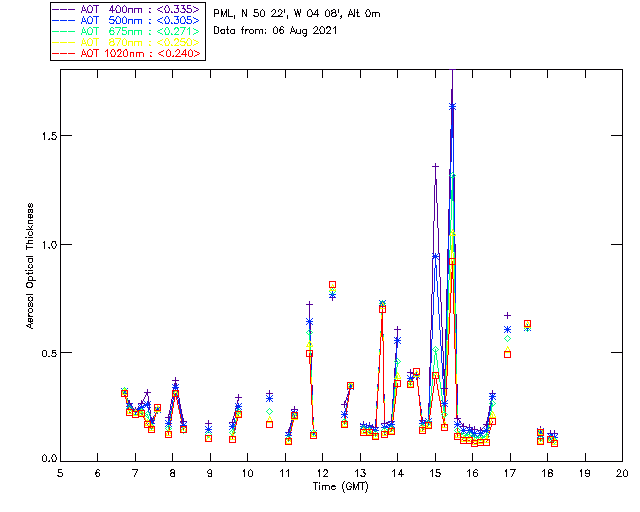
Task: Click the AOT 400nm legend entry
Action: [127, 9]
